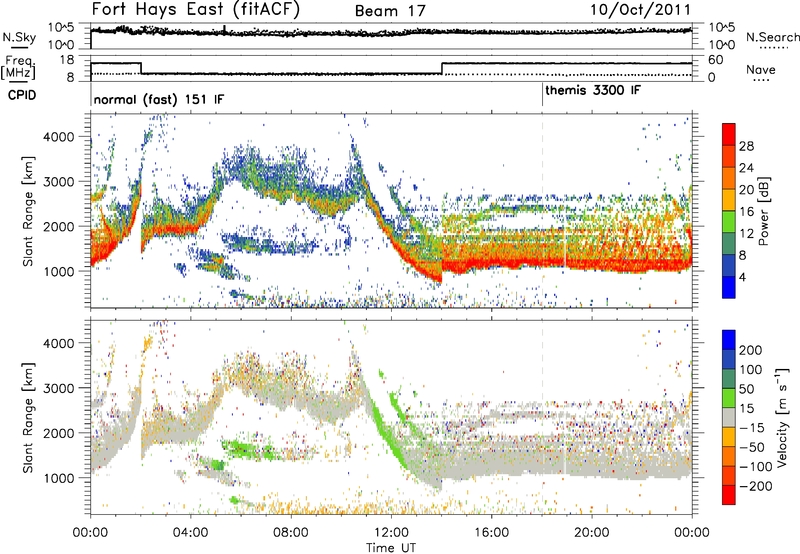Select the "N.Search" legend label
This screenshot has height=554, width=800.
(772, 37)
